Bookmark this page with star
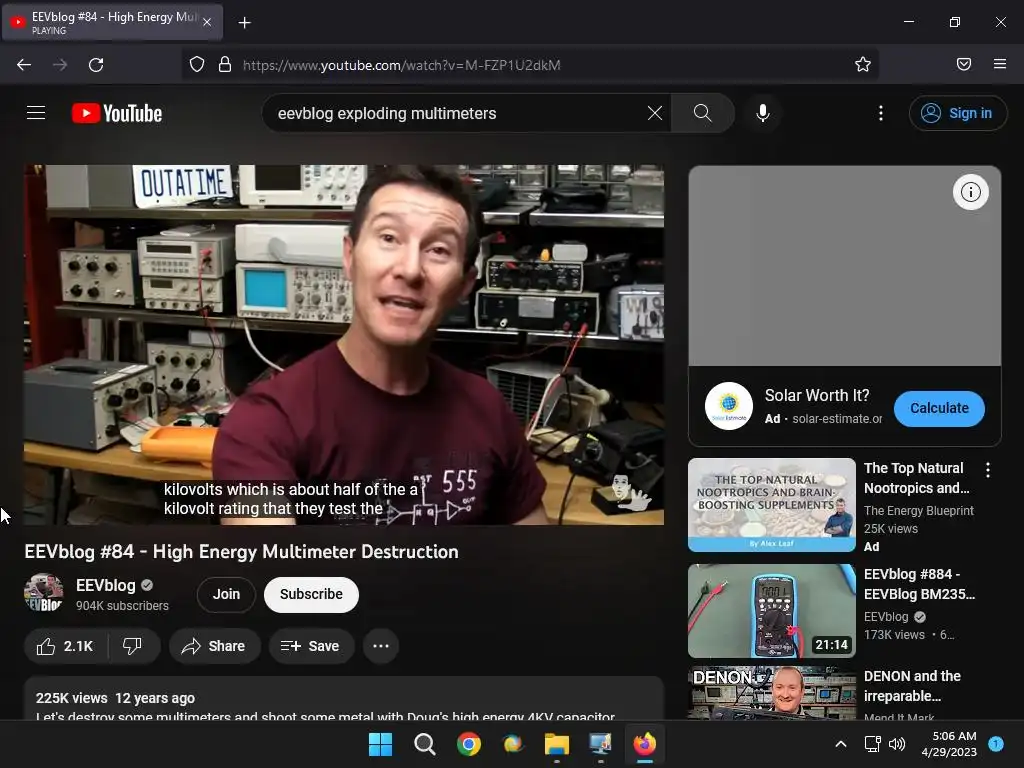This screenshot has height=768, width=1024. tap(863, 65)
